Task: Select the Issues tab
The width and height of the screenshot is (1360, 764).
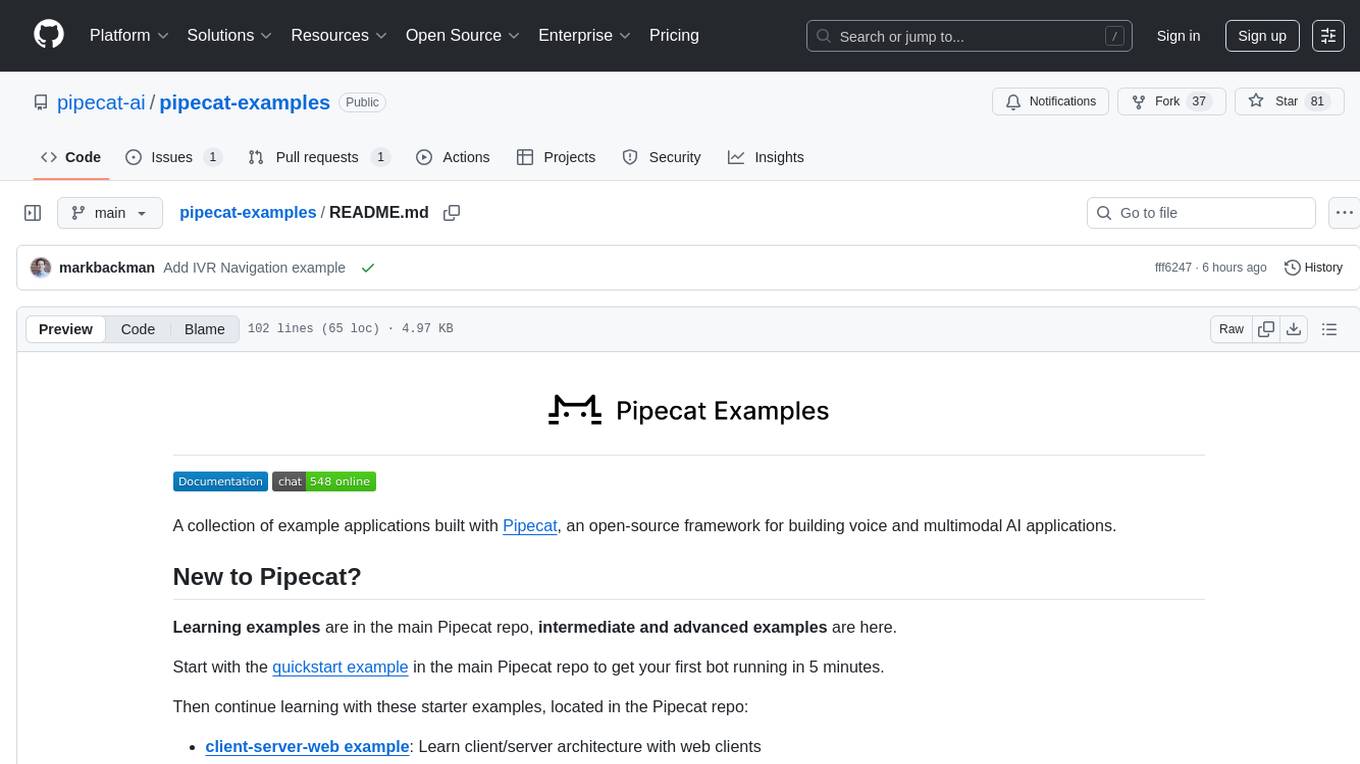Action: click(x=173, y=157)
